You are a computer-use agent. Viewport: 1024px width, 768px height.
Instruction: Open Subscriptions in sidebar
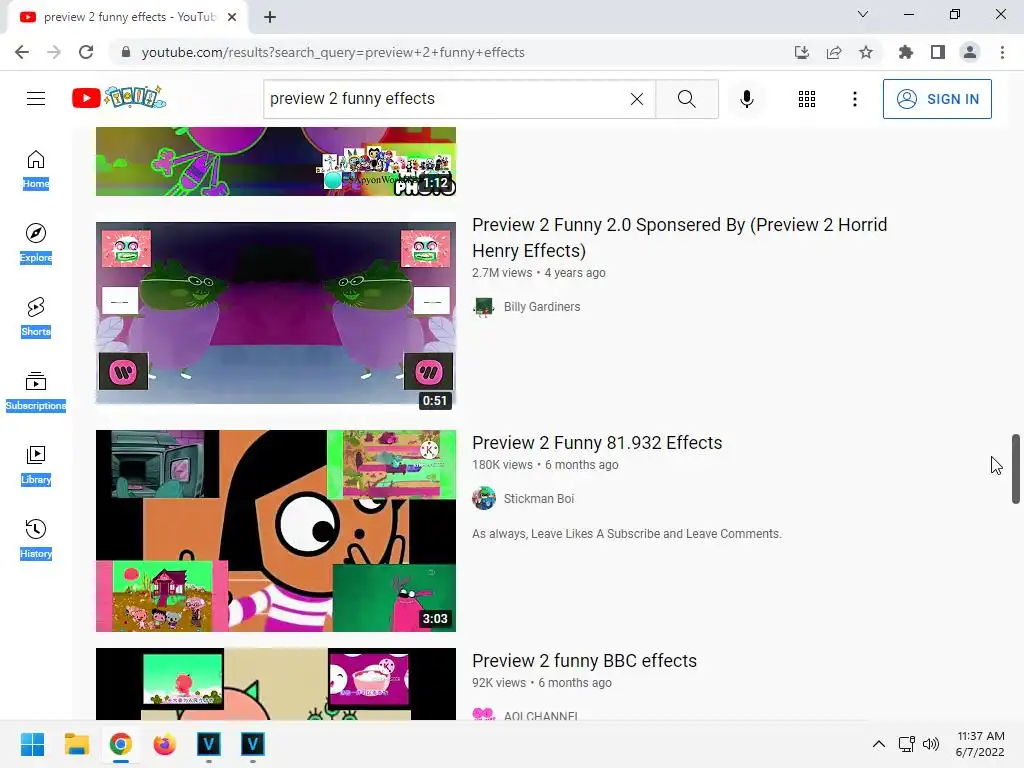[x=36, y=391]
